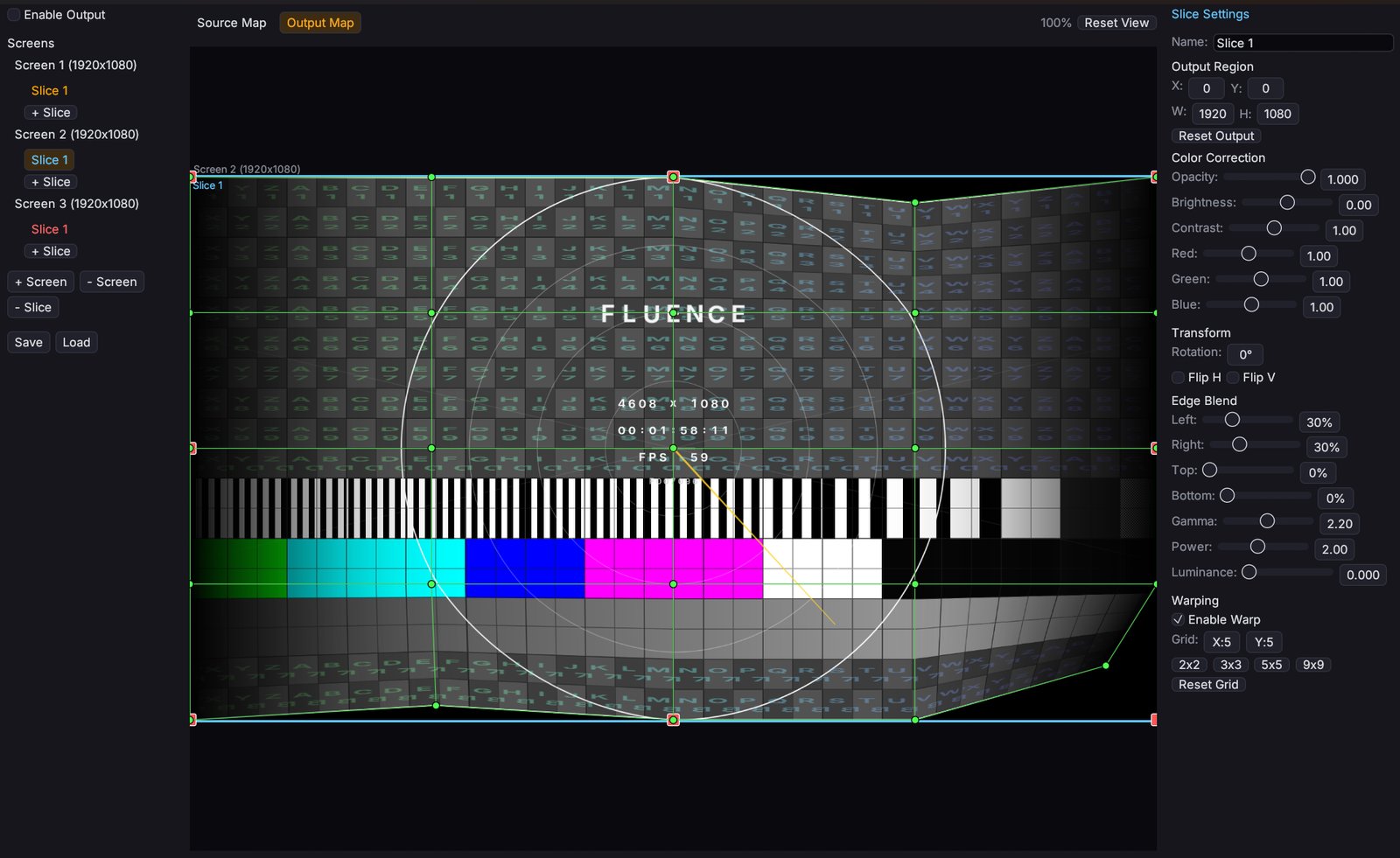Click the Reset Grid button
Screen dimensions: 1400x858
1208,685
